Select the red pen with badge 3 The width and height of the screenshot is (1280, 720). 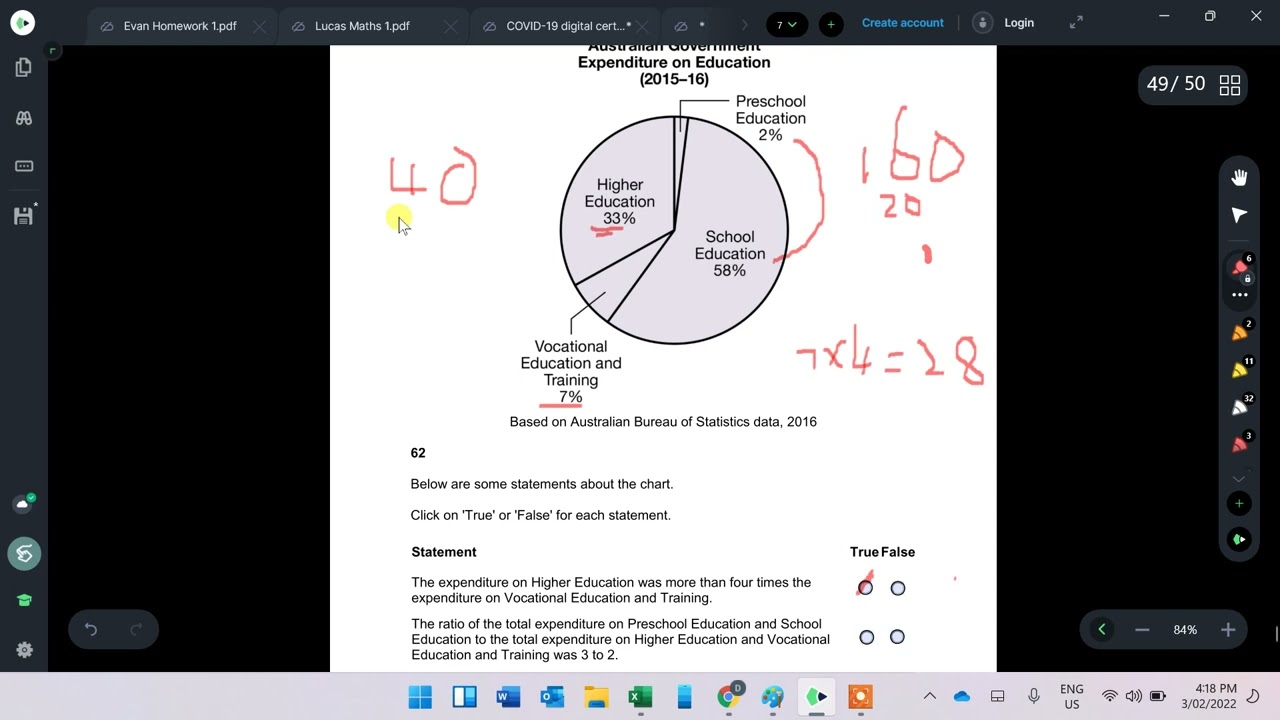tap(1240, 444)
